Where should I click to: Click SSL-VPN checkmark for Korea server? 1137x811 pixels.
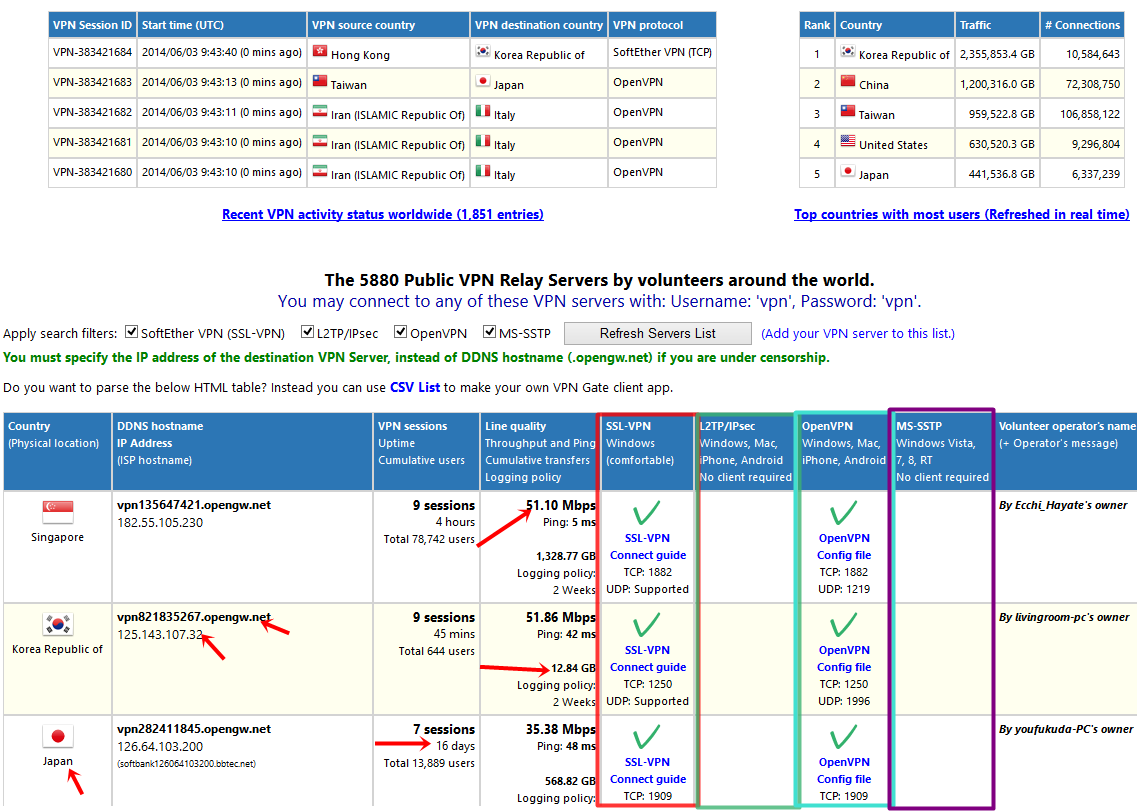point(647,625)
